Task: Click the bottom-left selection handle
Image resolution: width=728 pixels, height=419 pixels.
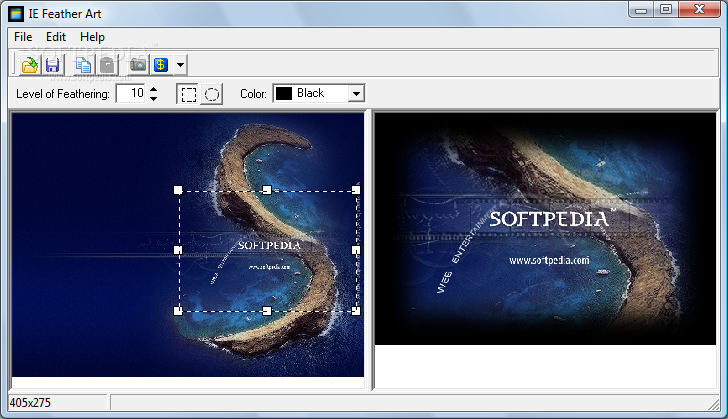Action: click(178, 311)
